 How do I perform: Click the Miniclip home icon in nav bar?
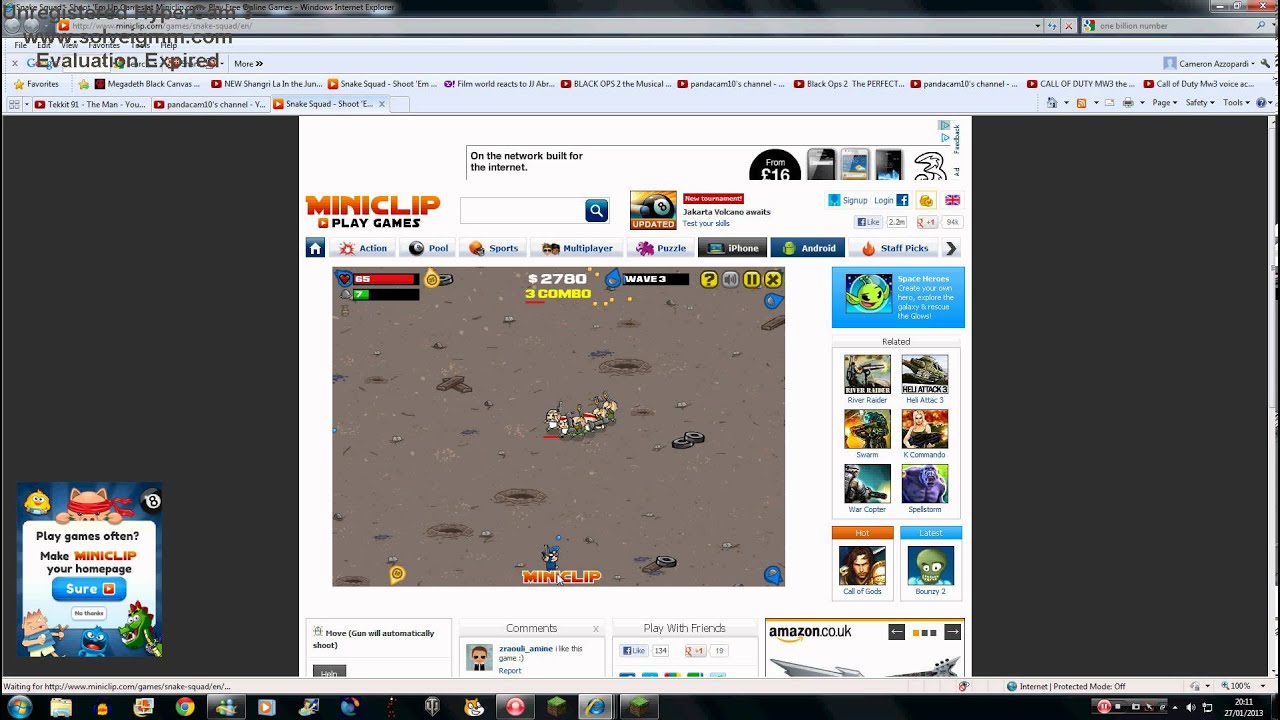[315, 248]
